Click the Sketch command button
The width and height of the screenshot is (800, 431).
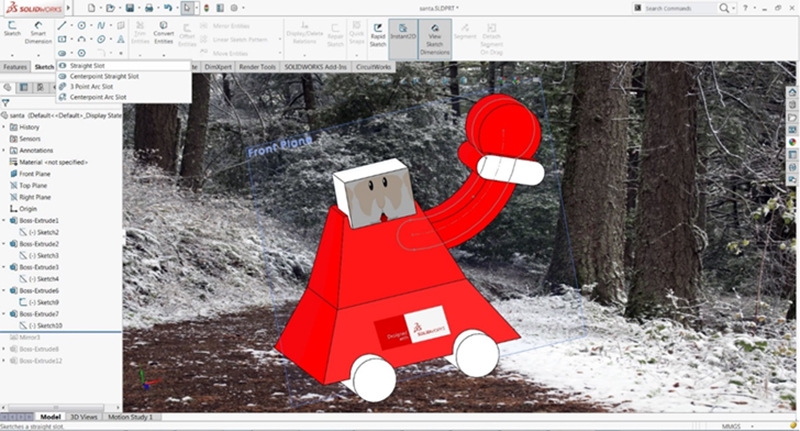(x=12, y=29)
